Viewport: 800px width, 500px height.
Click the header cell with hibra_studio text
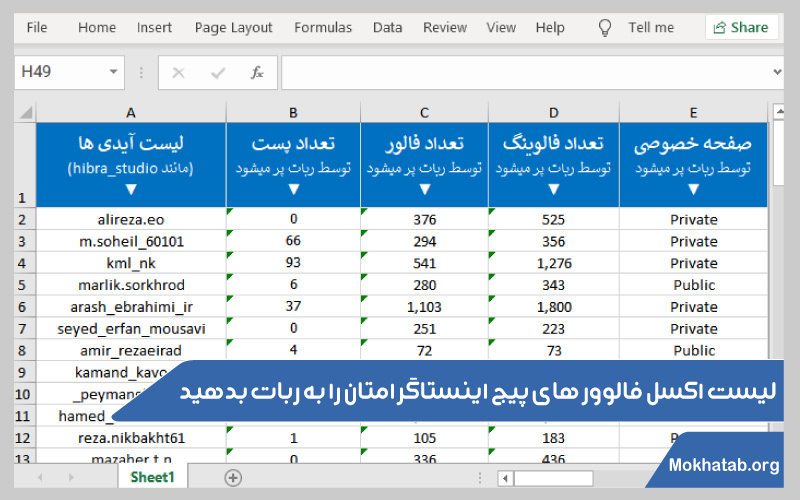point(131,165)
